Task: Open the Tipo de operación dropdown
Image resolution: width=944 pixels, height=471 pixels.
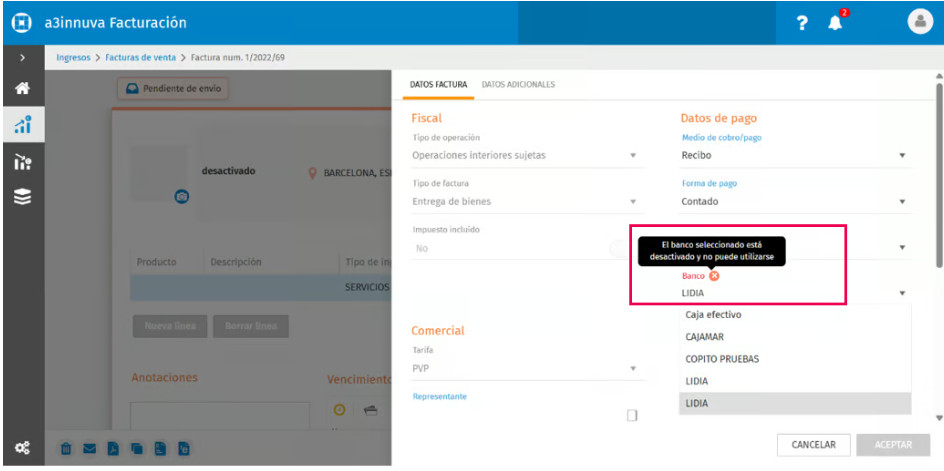Action: point(528,155)
